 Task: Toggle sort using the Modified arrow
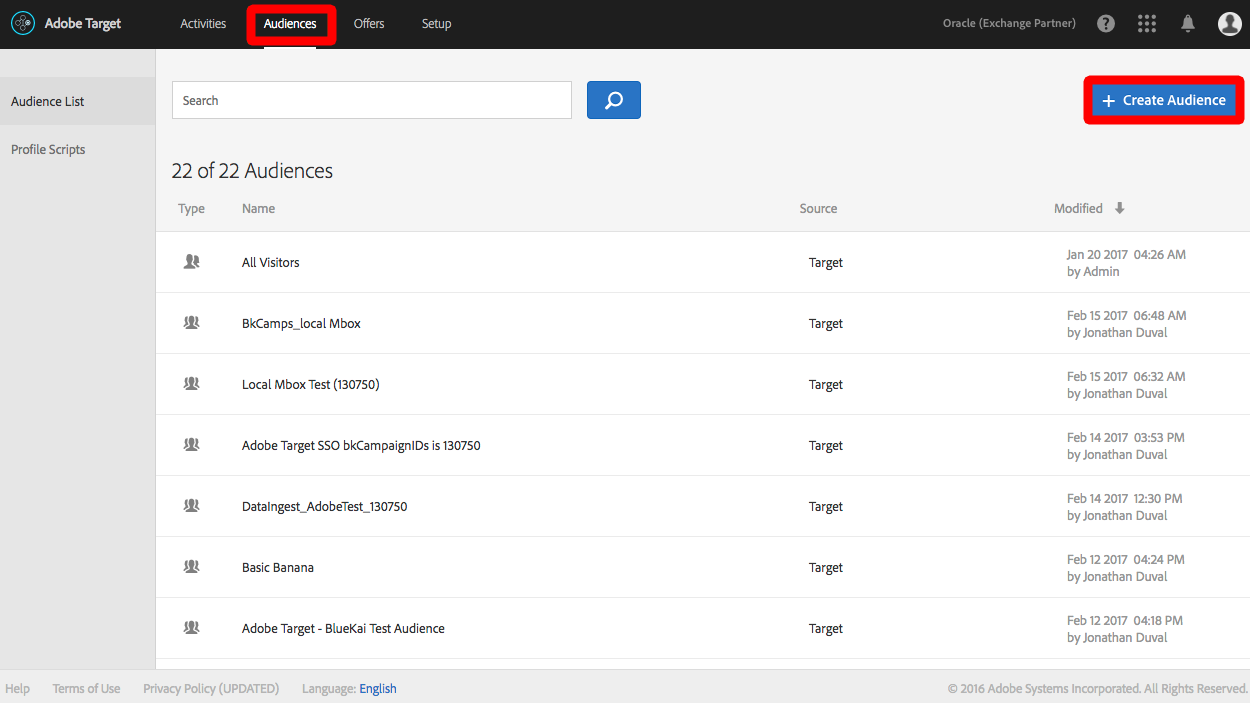1120,208
